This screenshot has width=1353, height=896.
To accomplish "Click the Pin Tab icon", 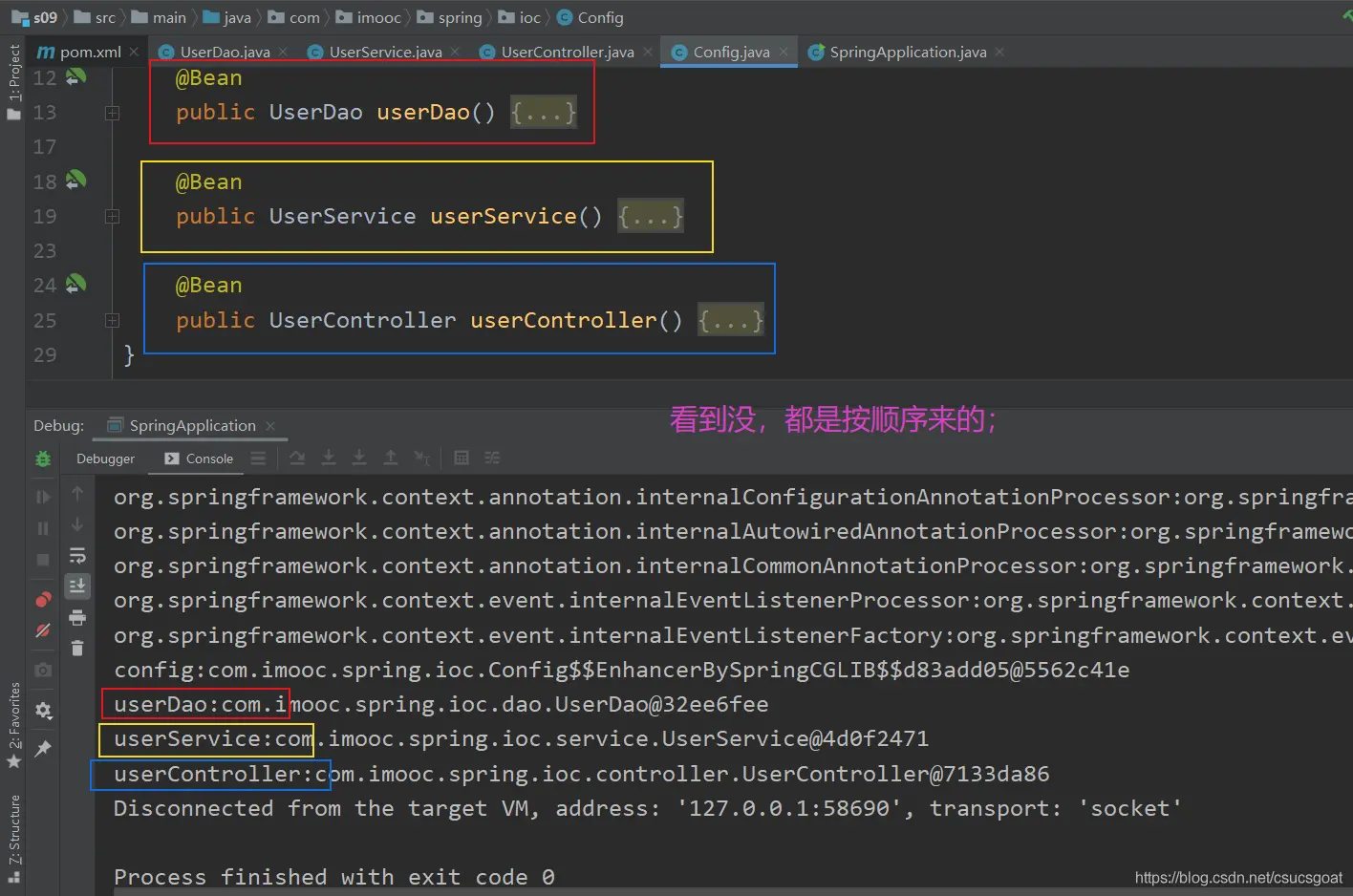I will point(43,749).
